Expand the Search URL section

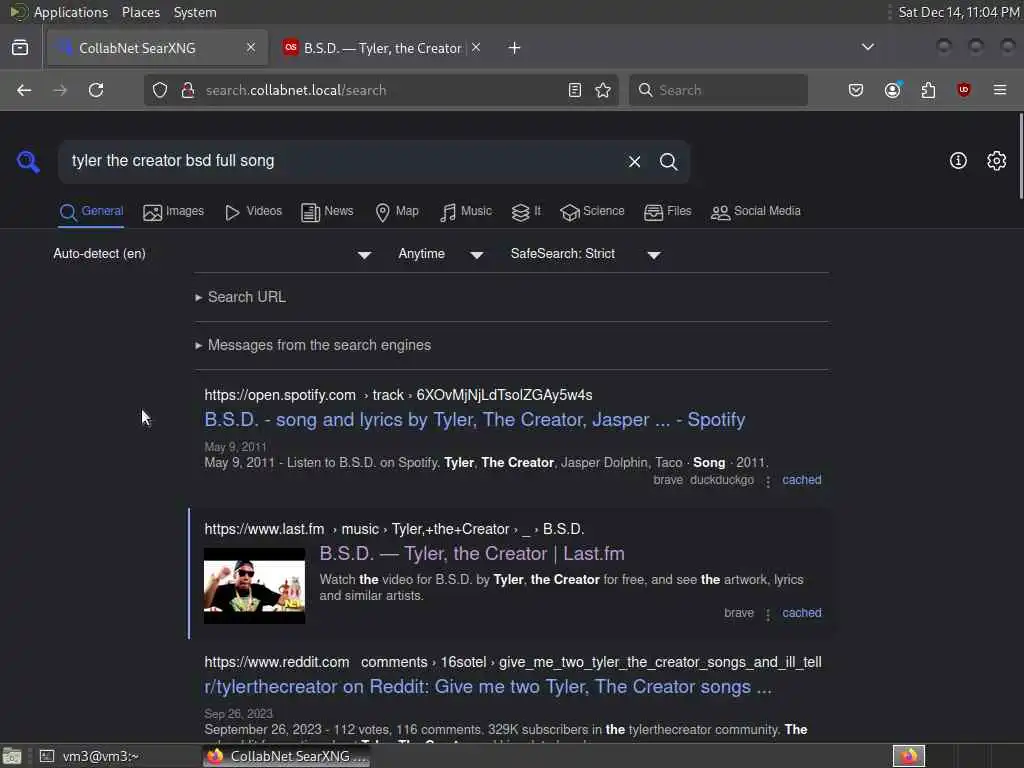241,297
